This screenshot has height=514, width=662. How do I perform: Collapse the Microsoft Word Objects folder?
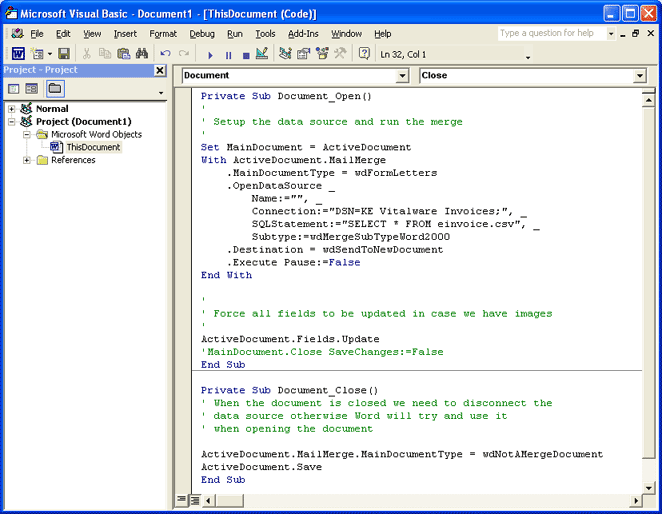coord(27,134)
